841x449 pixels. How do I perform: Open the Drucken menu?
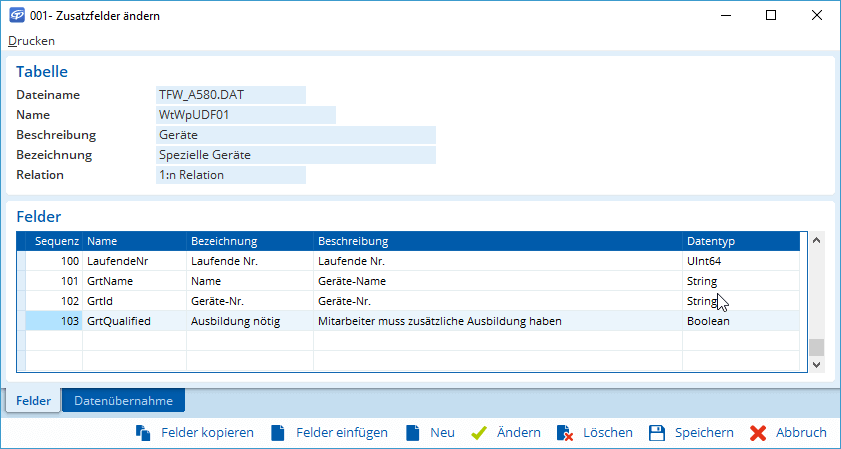[x=32, y=41]
